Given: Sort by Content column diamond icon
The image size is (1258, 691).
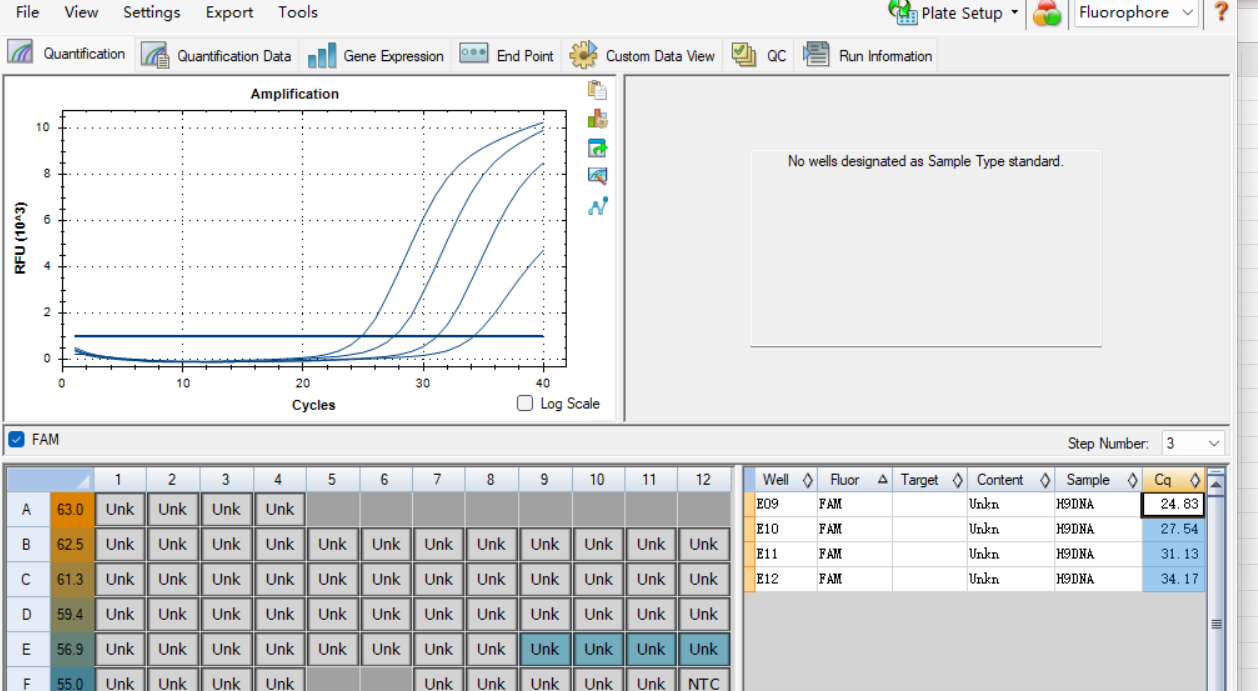Looking at the screenshot, I should (1044, 480).
